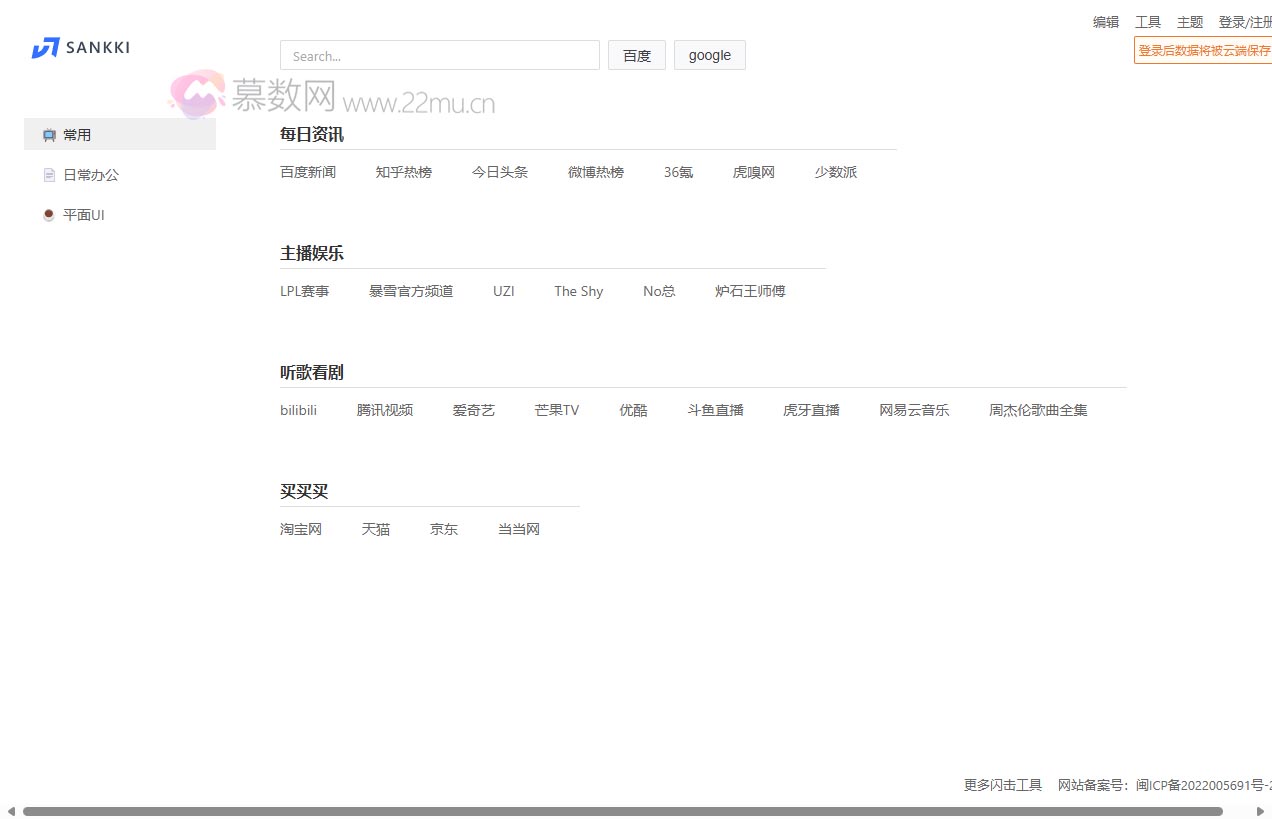Screen dimensions: 1272x819
Task: Select the TV icon beside 常用
Action: coord(48,134)
